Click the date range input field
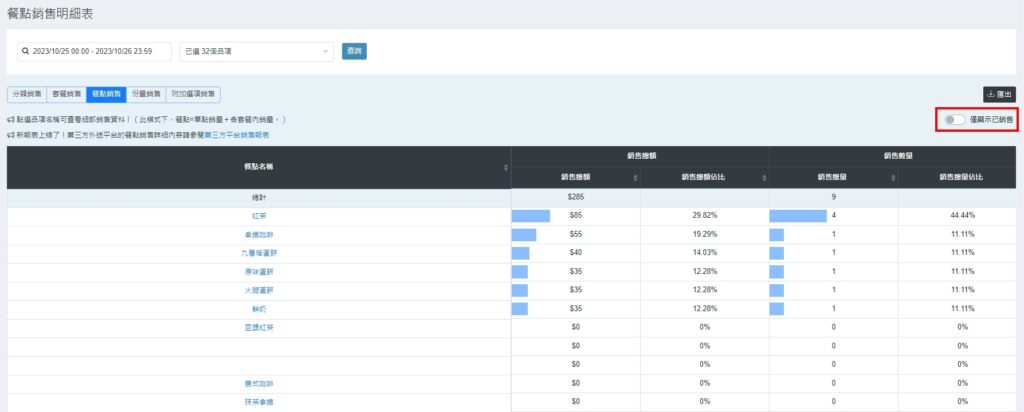1024x412 pixels. [x=100, y=52]
